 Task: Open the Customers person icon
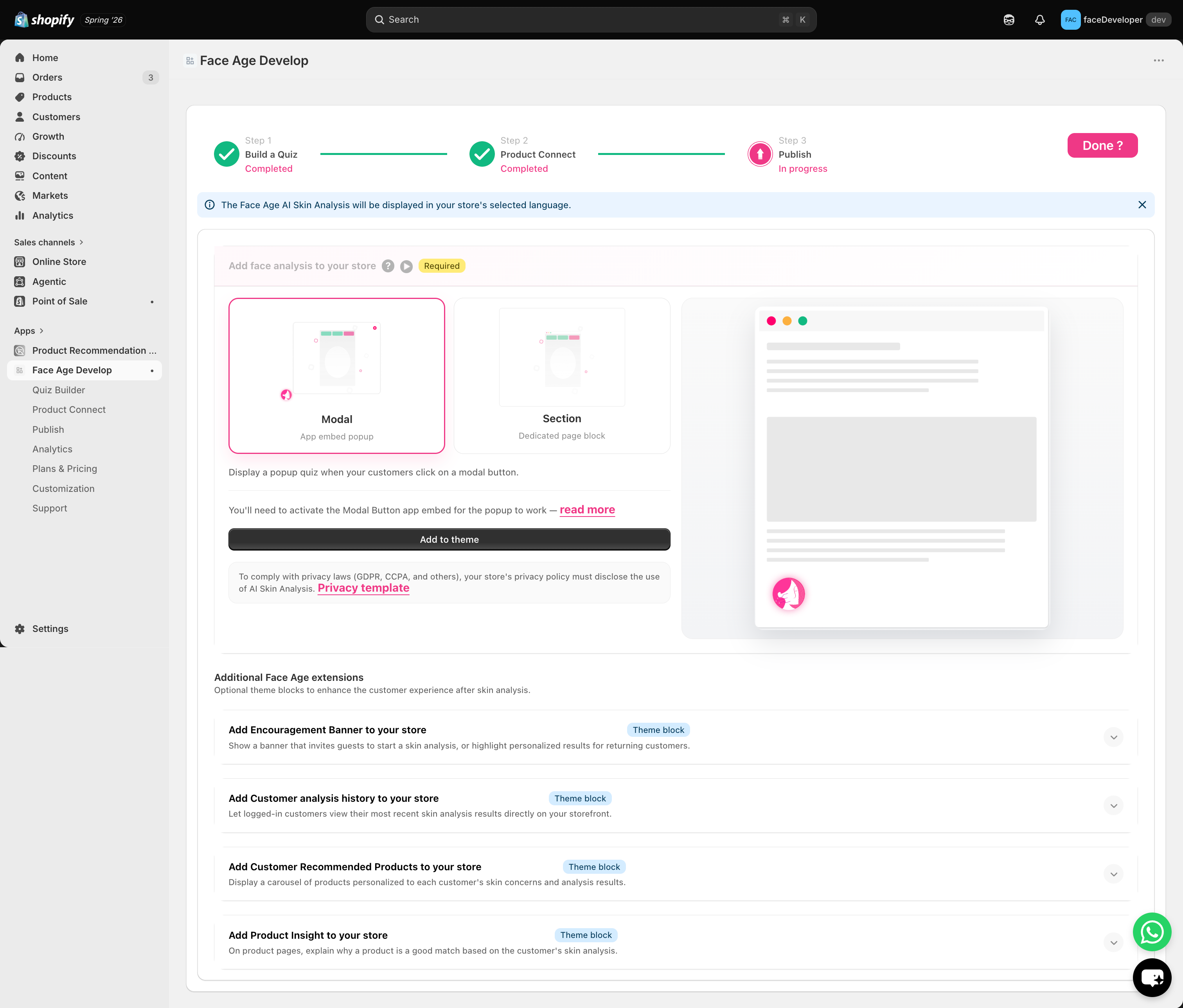coord(20,117)
